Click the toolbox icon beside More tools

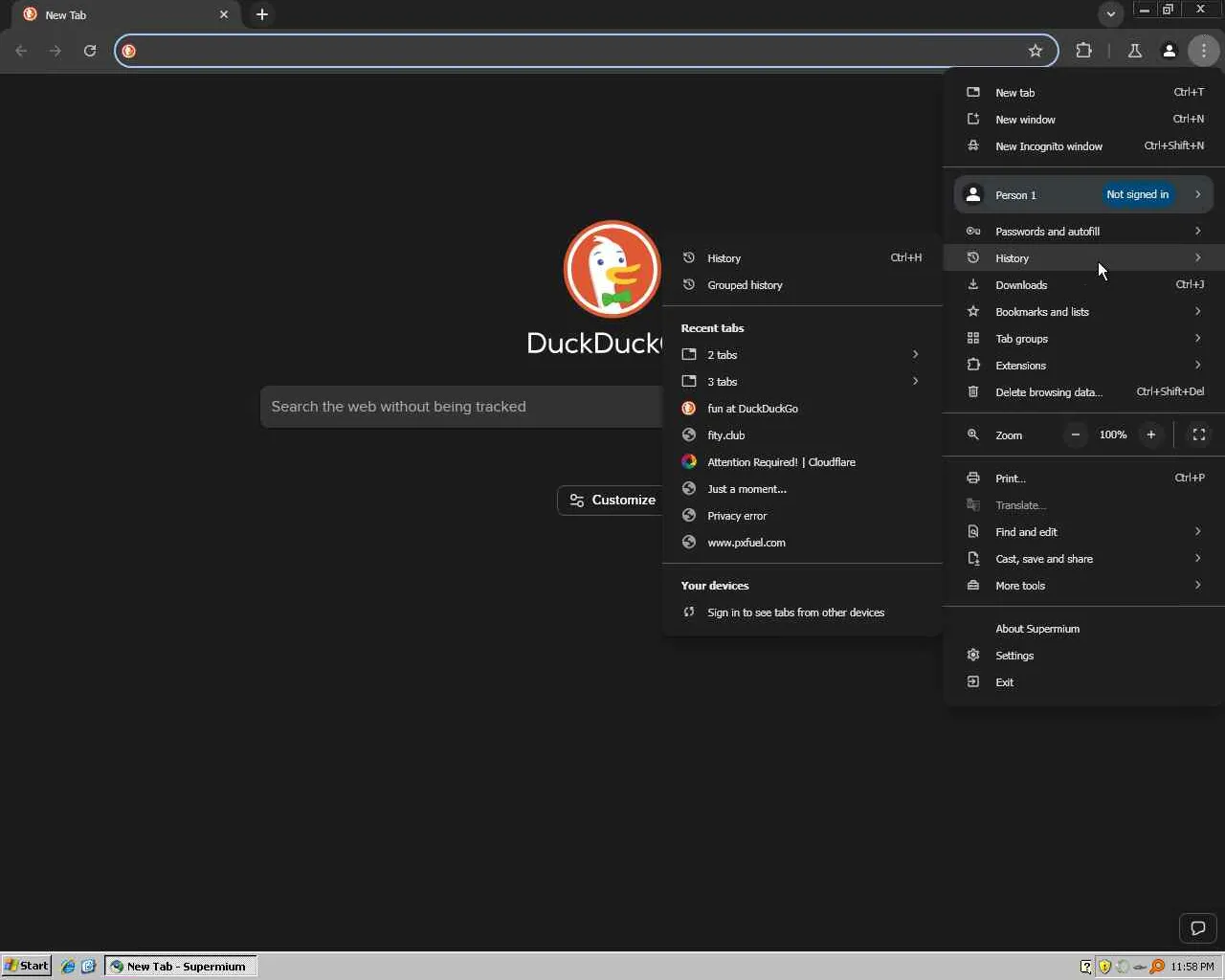(x=973, y=586)
